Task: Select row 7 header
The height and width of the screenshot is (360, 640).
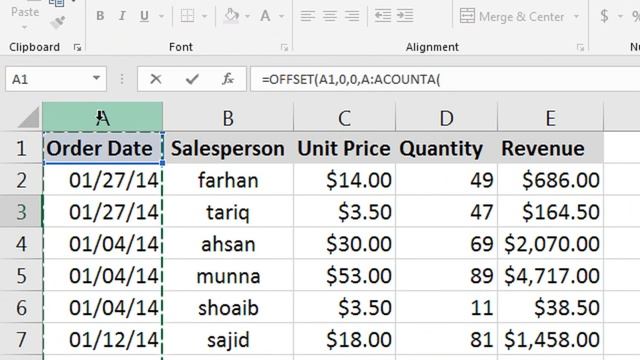Action: pos(21,339)
